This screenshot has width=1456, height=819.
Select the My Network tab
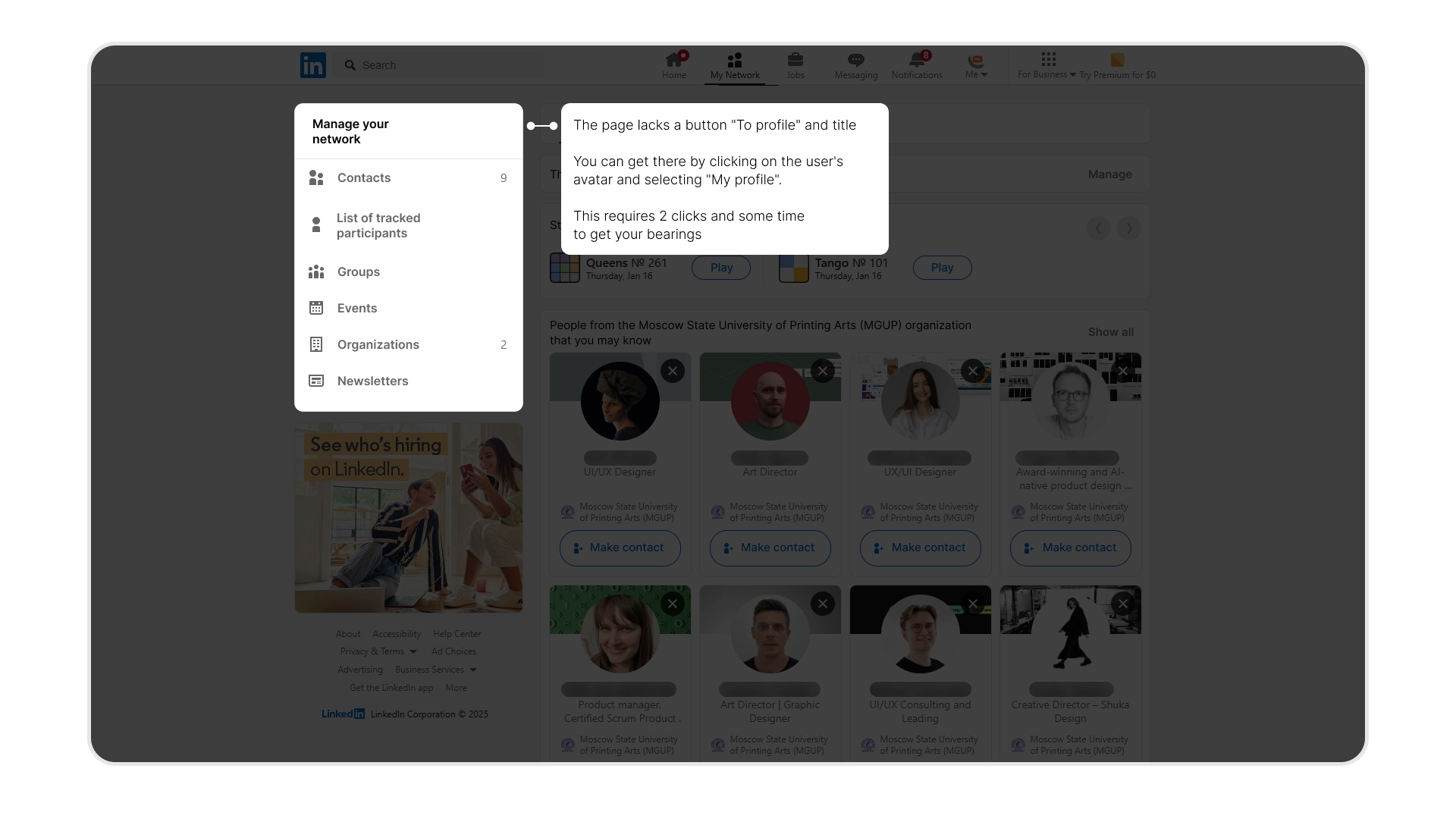click(734, 65)
